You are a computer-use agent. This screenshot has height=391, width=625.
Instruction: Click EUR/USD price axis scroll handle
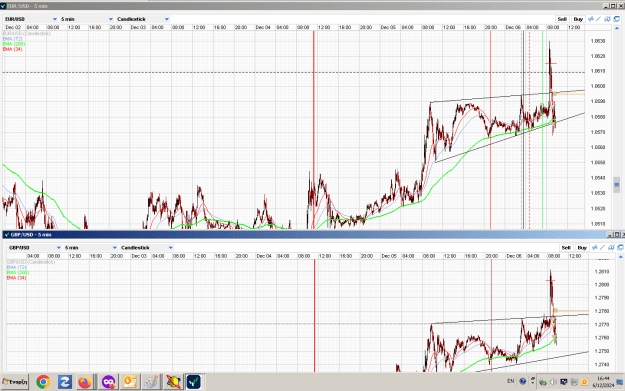coord(617,185)
